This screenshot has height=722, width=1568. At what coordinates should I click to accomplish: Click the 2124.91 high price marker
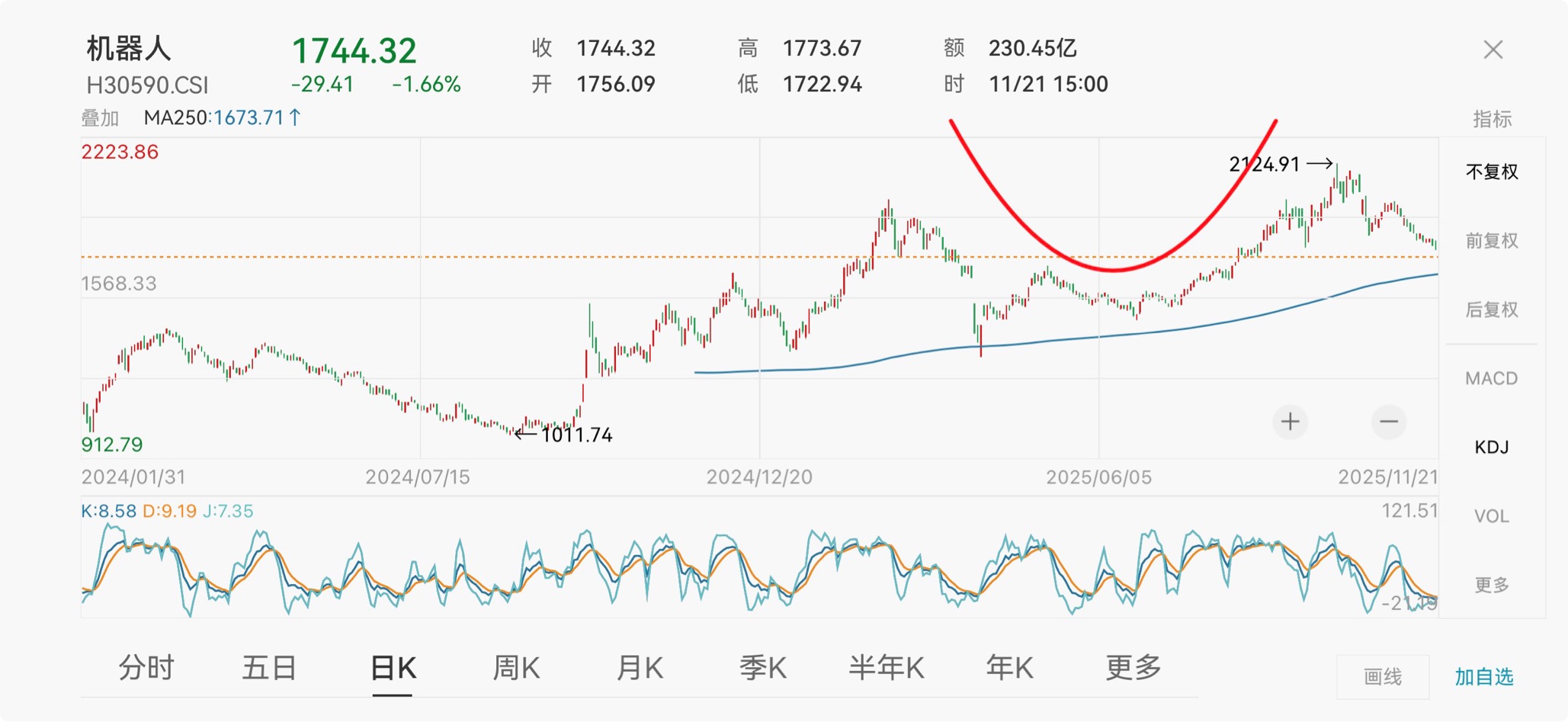click(x=1265, y=164)
